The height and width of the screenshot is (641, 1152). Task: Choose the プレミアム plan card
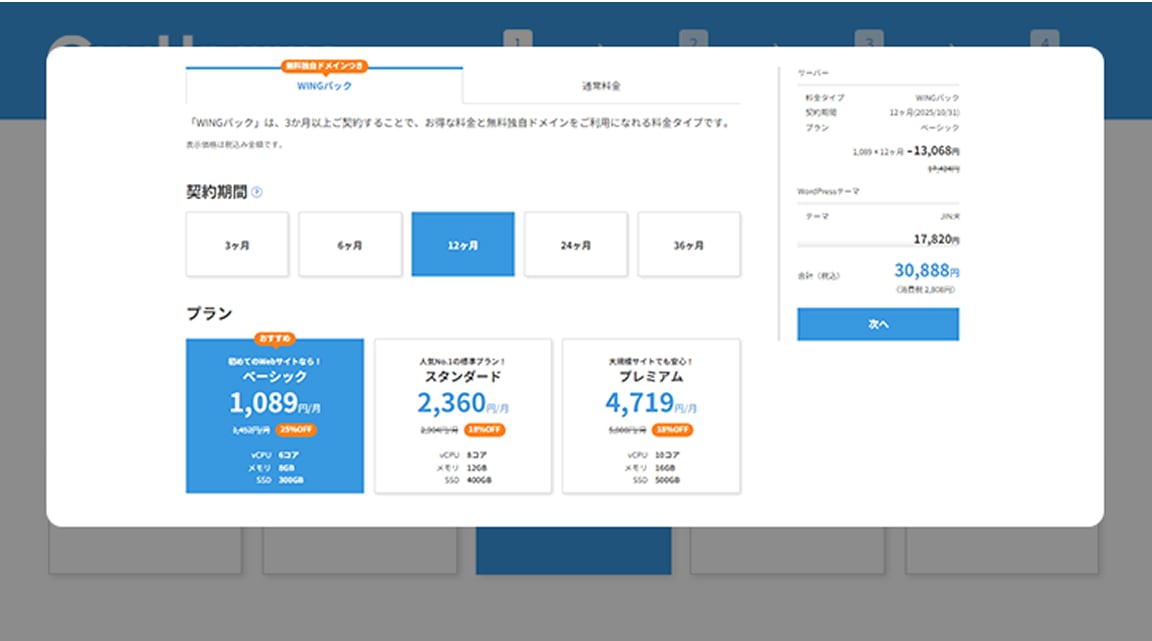[651, 416]
